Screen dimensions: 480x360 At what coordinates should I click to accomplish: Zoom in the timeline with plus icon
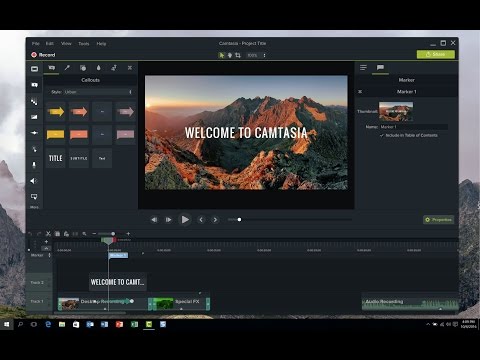(128, 234)
